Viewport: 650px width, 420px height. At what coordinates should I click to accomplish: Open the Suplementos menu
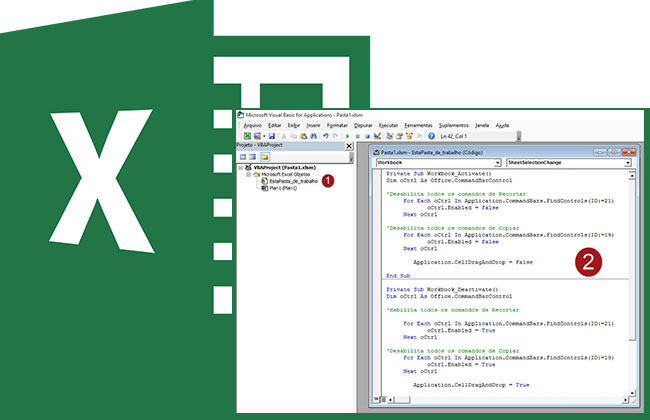click(454, 125)
